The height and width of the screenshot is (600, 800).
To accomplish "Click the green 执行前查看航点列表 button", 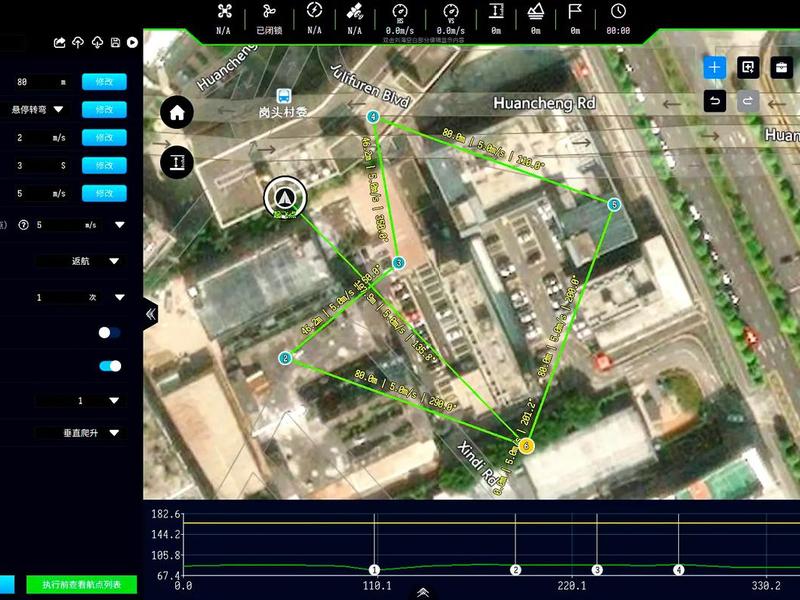I will tap(82, 585).
